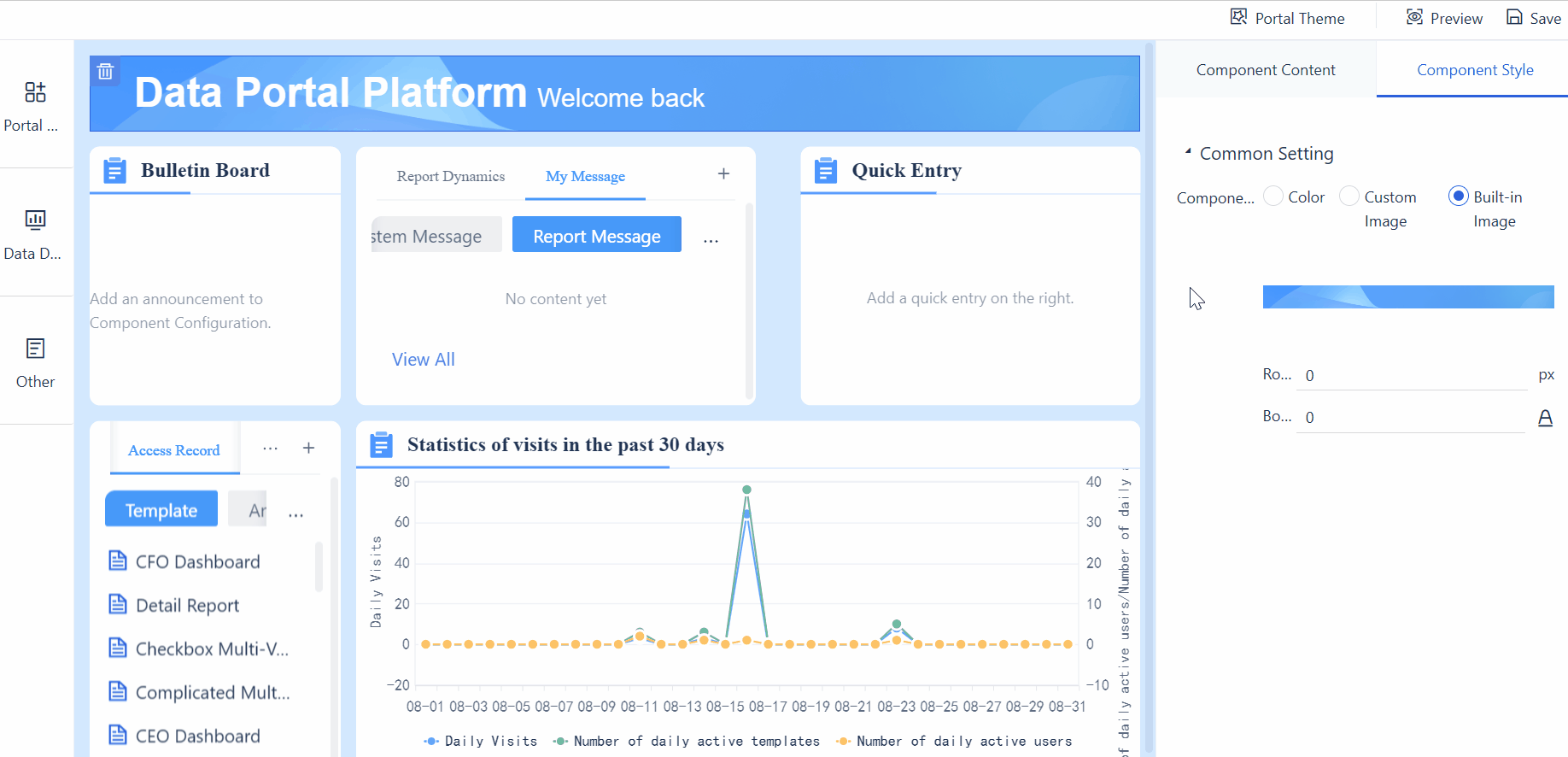Open the Portal components sidebar icon
Screen dimensions: 1568x757
click(35, 92)
